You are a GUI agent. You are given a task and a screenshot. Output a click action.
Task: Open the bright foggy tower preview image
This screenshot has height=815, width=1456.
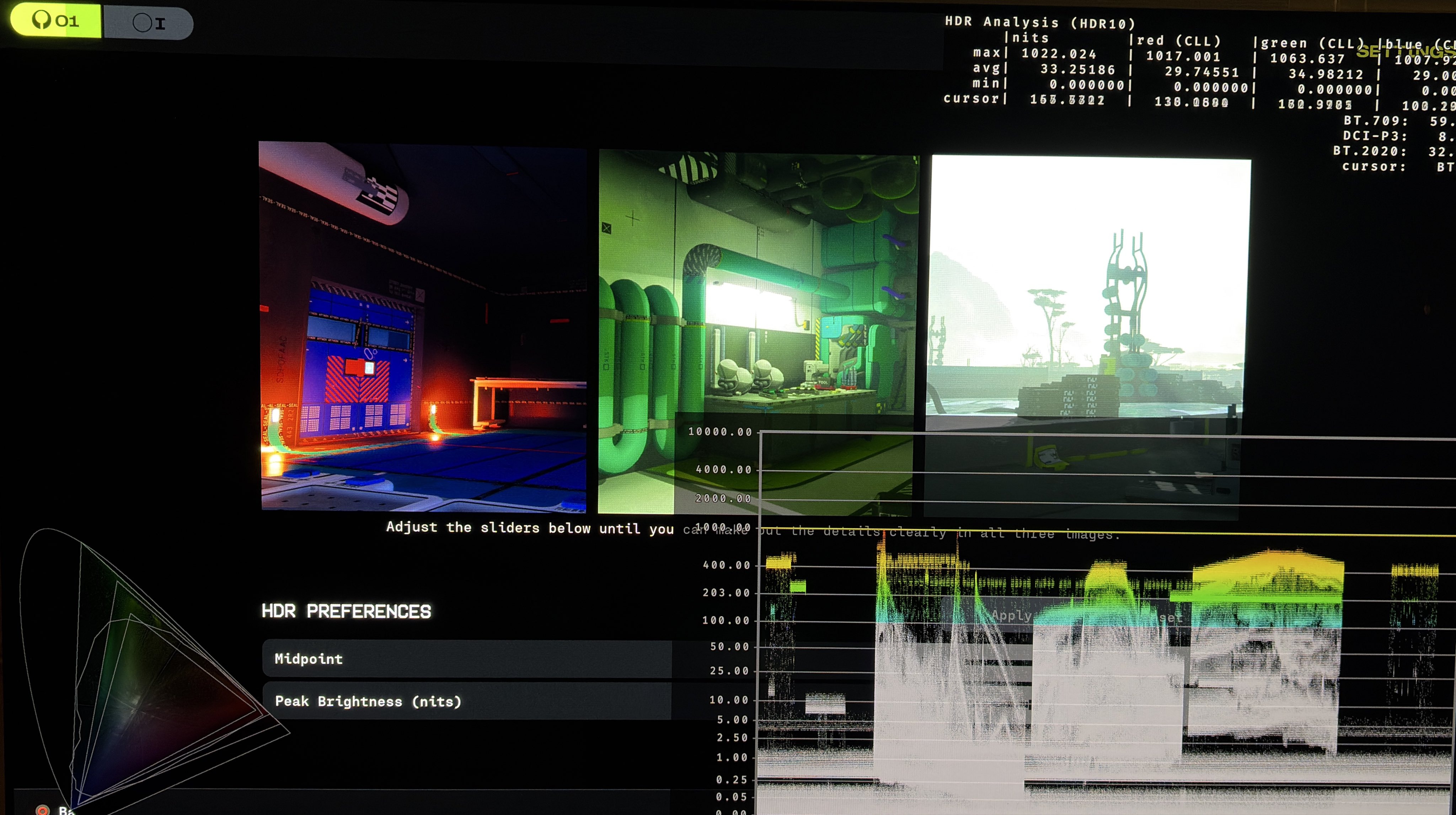coord(1088,337)
